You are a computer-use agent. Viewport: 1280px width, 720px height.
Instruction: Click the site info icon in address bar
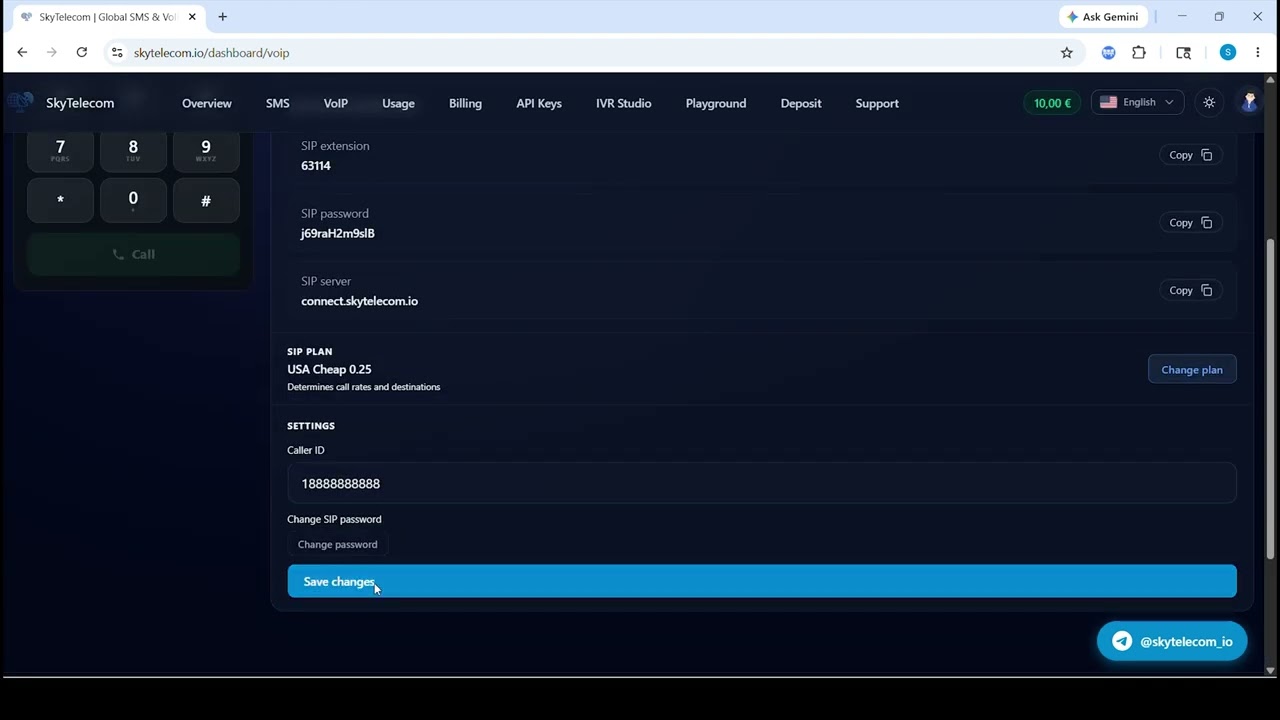pos(117,52)
